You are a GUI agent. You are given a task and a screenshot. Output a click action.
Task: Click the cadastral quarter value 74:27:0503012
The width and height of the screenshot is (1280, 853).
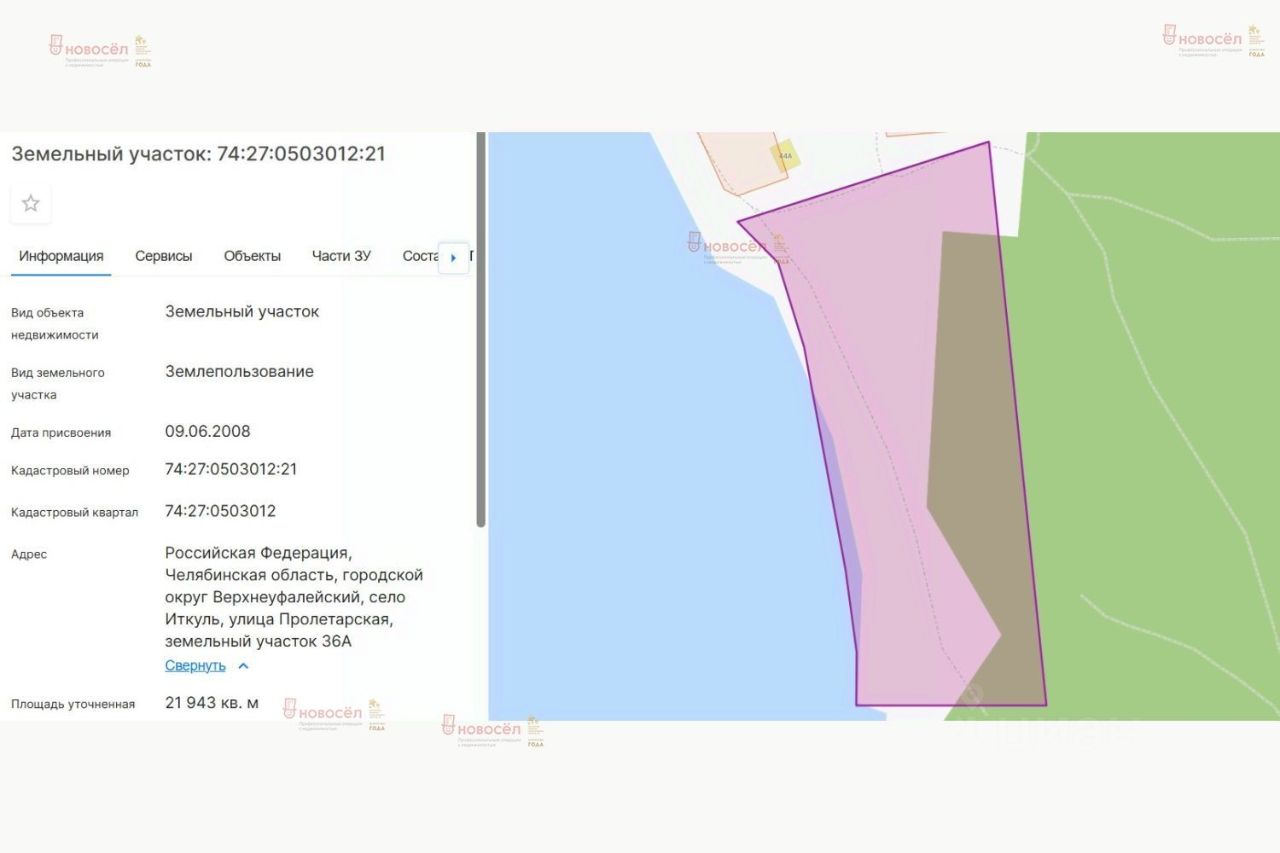(220, 511)
